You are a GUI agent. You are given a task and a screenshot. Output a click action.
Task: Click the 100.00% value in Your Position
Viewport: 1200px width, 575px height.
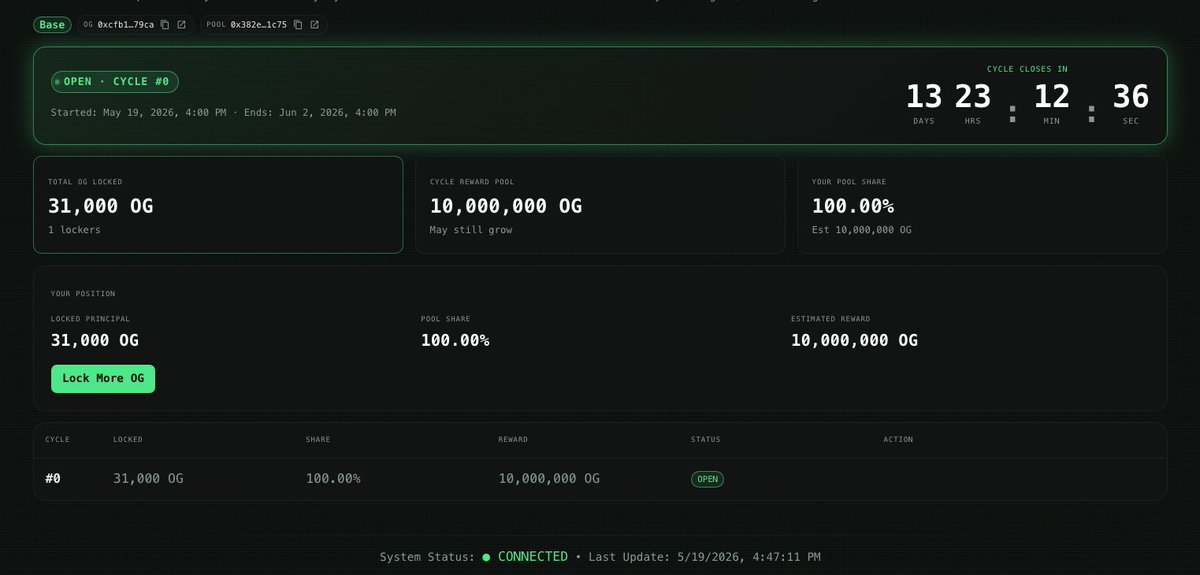tap(455, 340)
